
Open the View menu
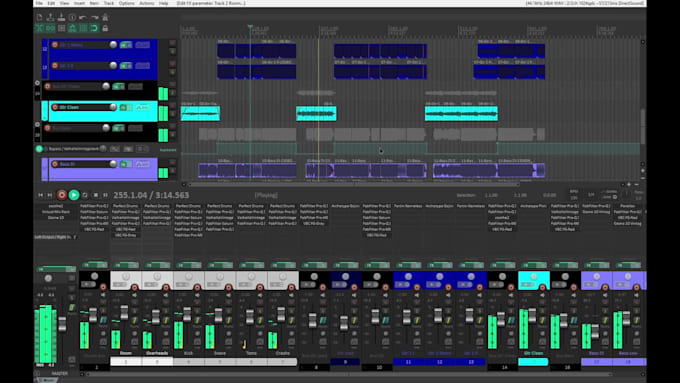click(x=64, y=3)
